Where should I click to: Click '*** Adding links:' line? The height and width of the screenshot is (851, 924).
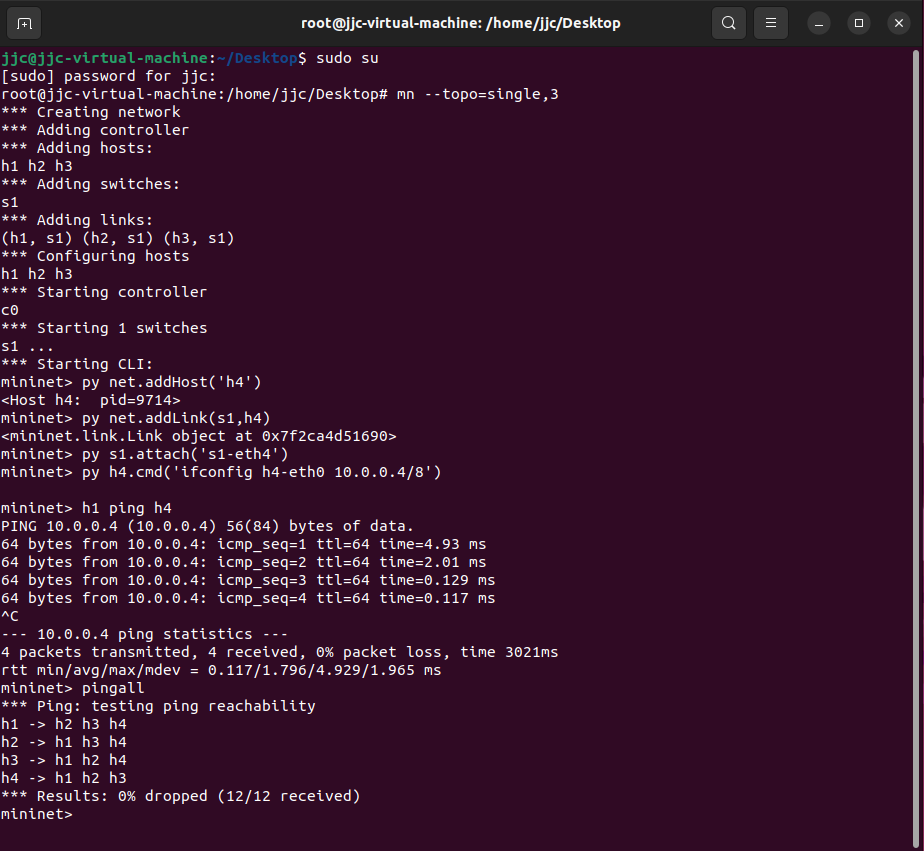pos(77,220)
